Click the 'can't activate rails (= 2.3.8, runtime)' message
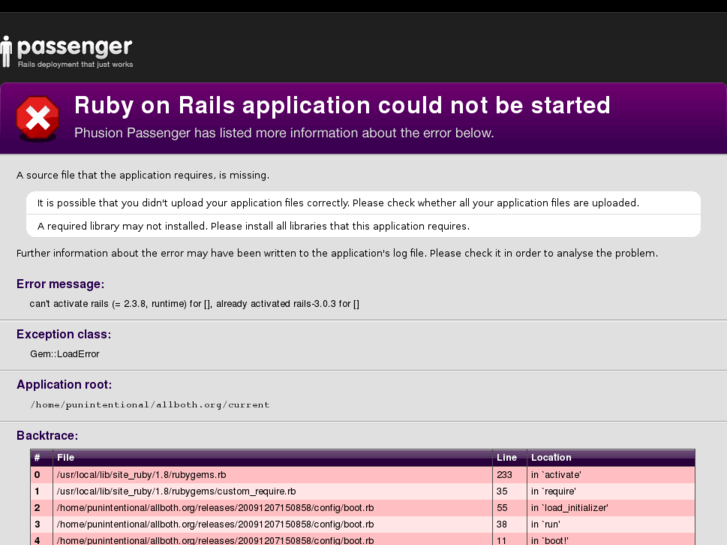Image resolution: width=727 pixels, height=545 pixels. coord(194,304)
